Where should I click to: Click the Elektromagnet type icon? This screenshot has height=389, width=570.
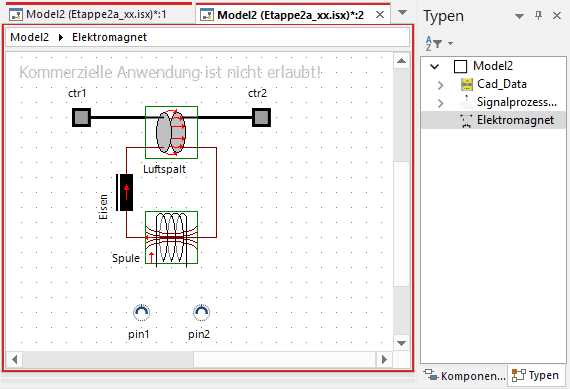(x=466, y=121)
